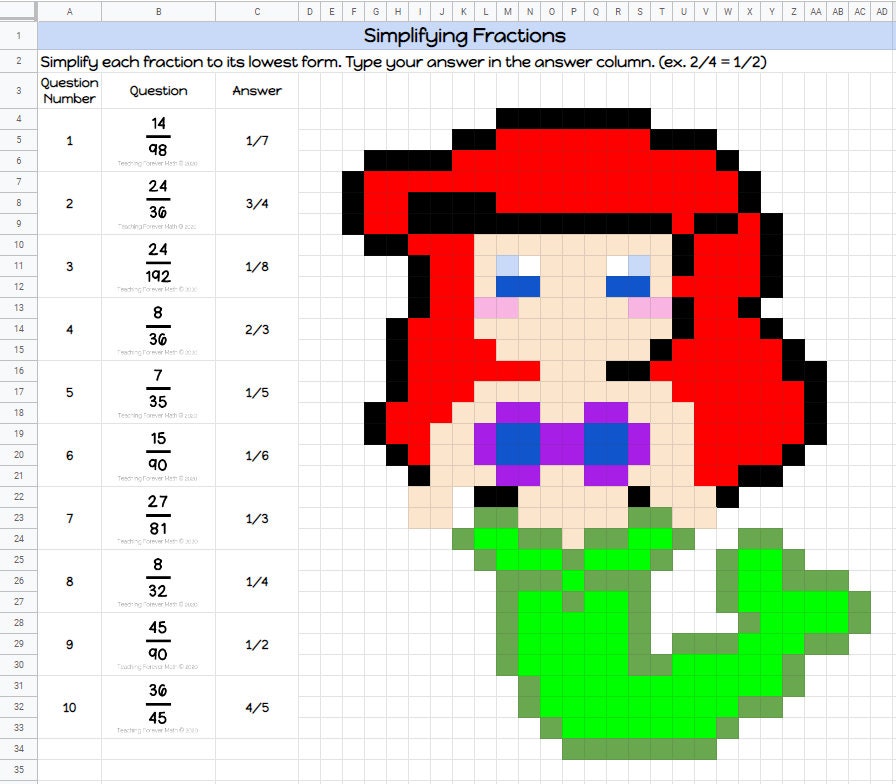Click the Question Number header cell
This screenshot has width=896, height=784.
coord(68,91)
